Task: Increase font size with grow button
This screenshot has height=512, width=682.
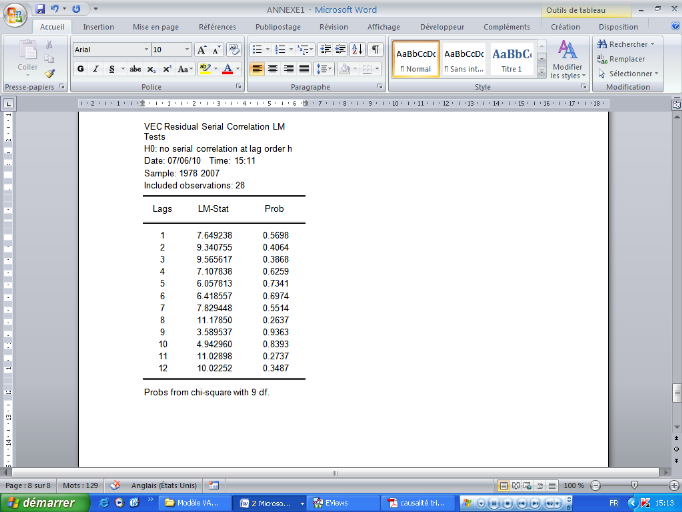Action: point(202,49)
